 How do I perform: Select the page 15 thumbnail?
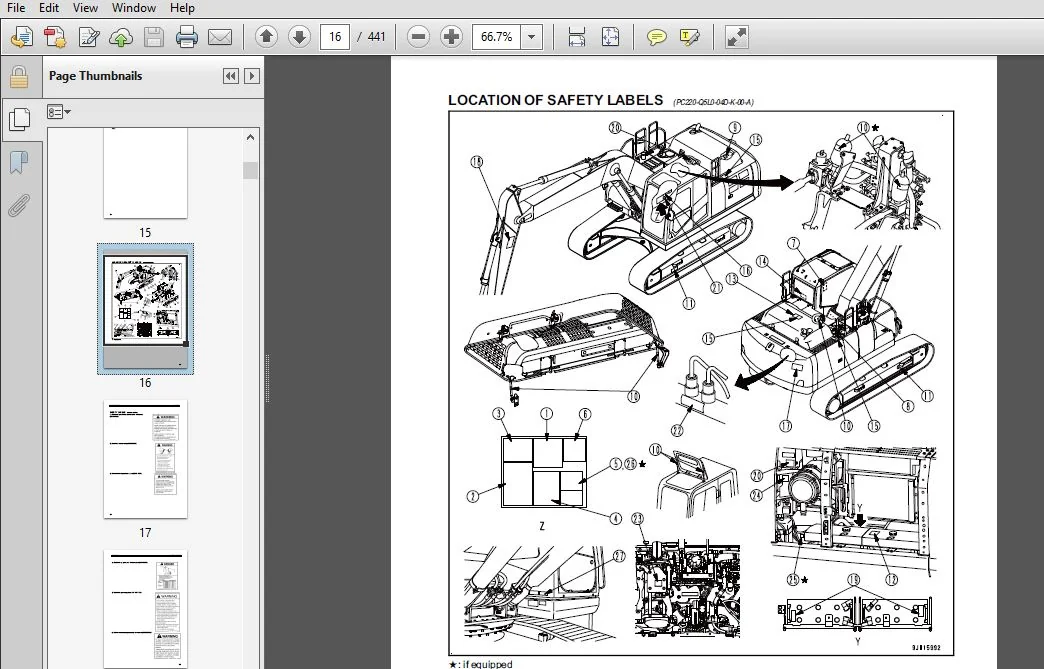(145, 173)
